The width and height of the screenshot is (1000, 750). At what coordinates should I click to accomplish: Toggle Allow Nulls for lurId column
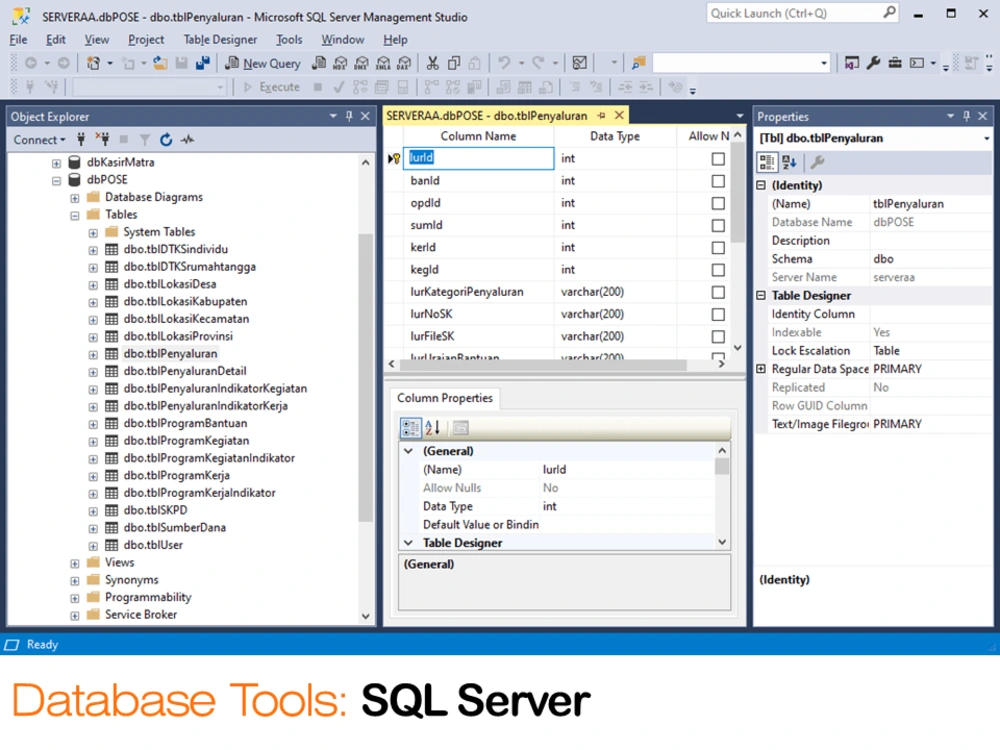pyautogui.click(x=718, y=159)
